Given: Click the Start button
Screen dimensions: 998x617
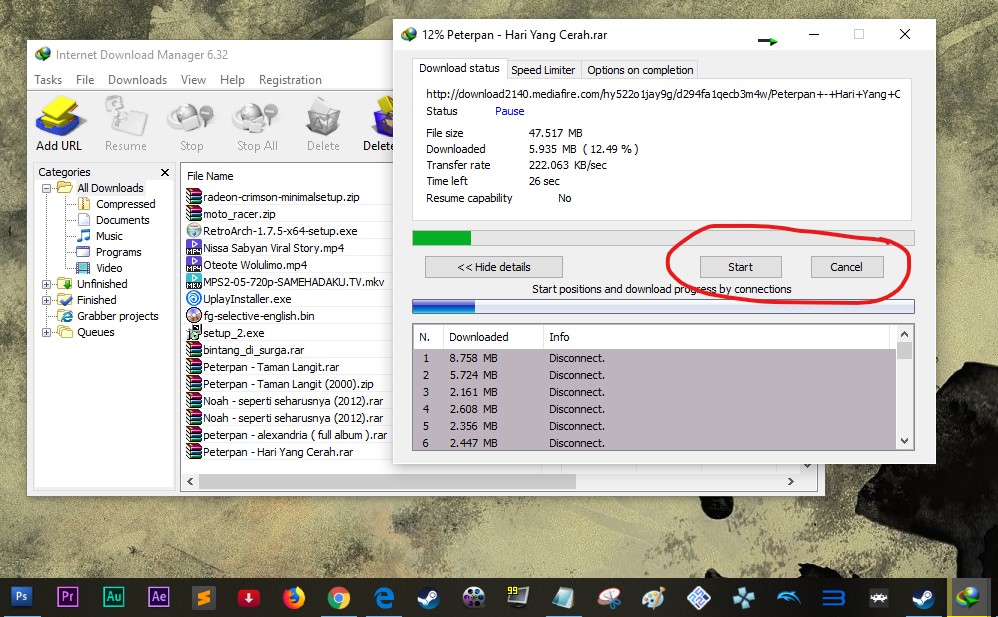Looking at the screenshot, I should (740, 267).
